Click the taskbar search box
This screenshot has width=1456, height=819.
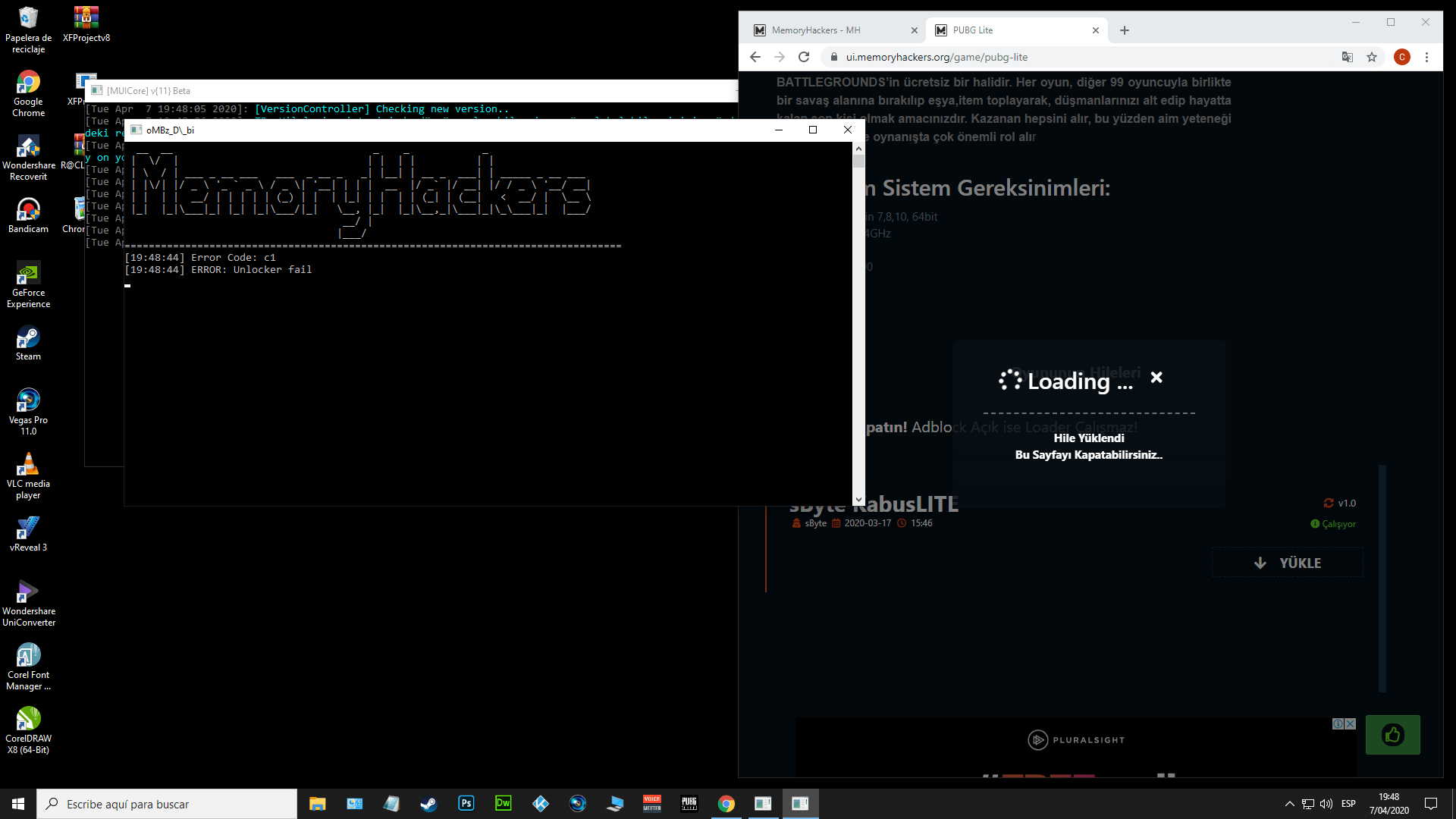(x=167, y=804)
